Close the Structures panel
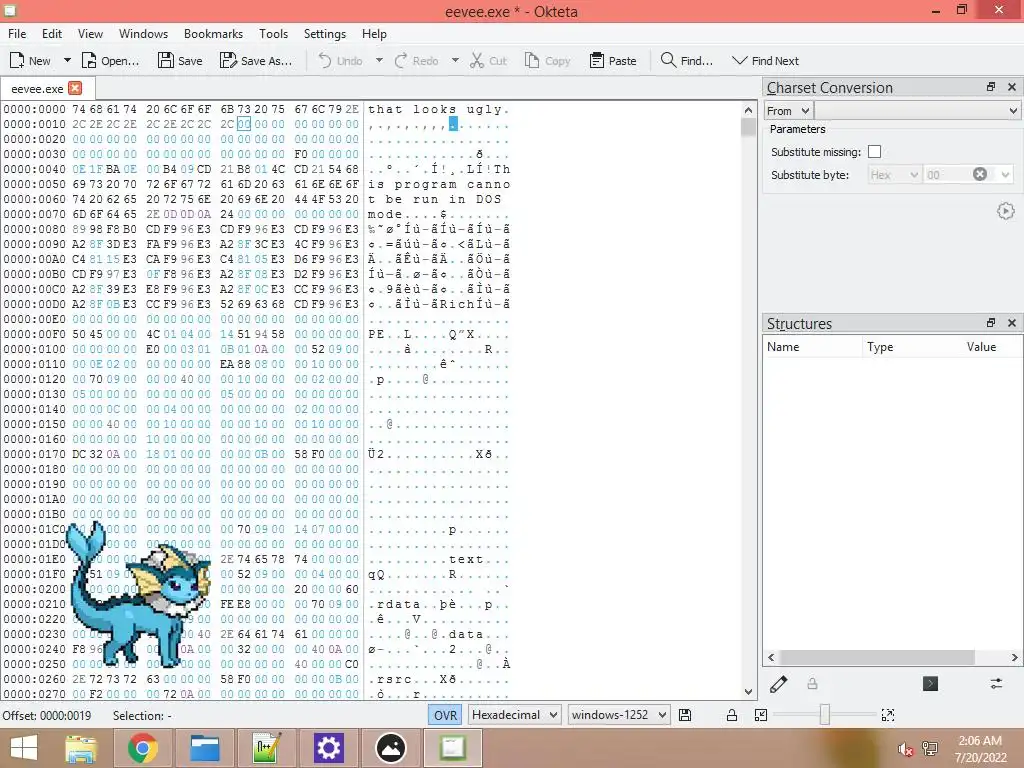 (1012, 323)
